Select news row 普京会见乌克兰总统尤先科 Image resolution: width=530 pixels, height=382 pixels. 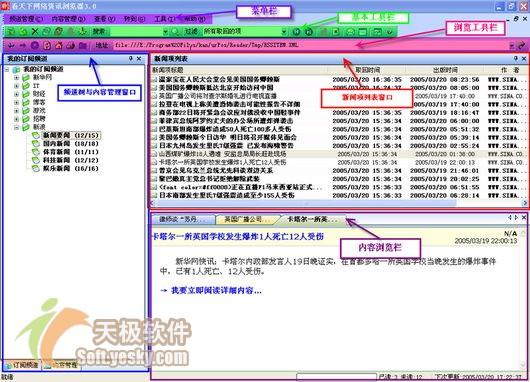pyautogui.click(x=339, y=170)
